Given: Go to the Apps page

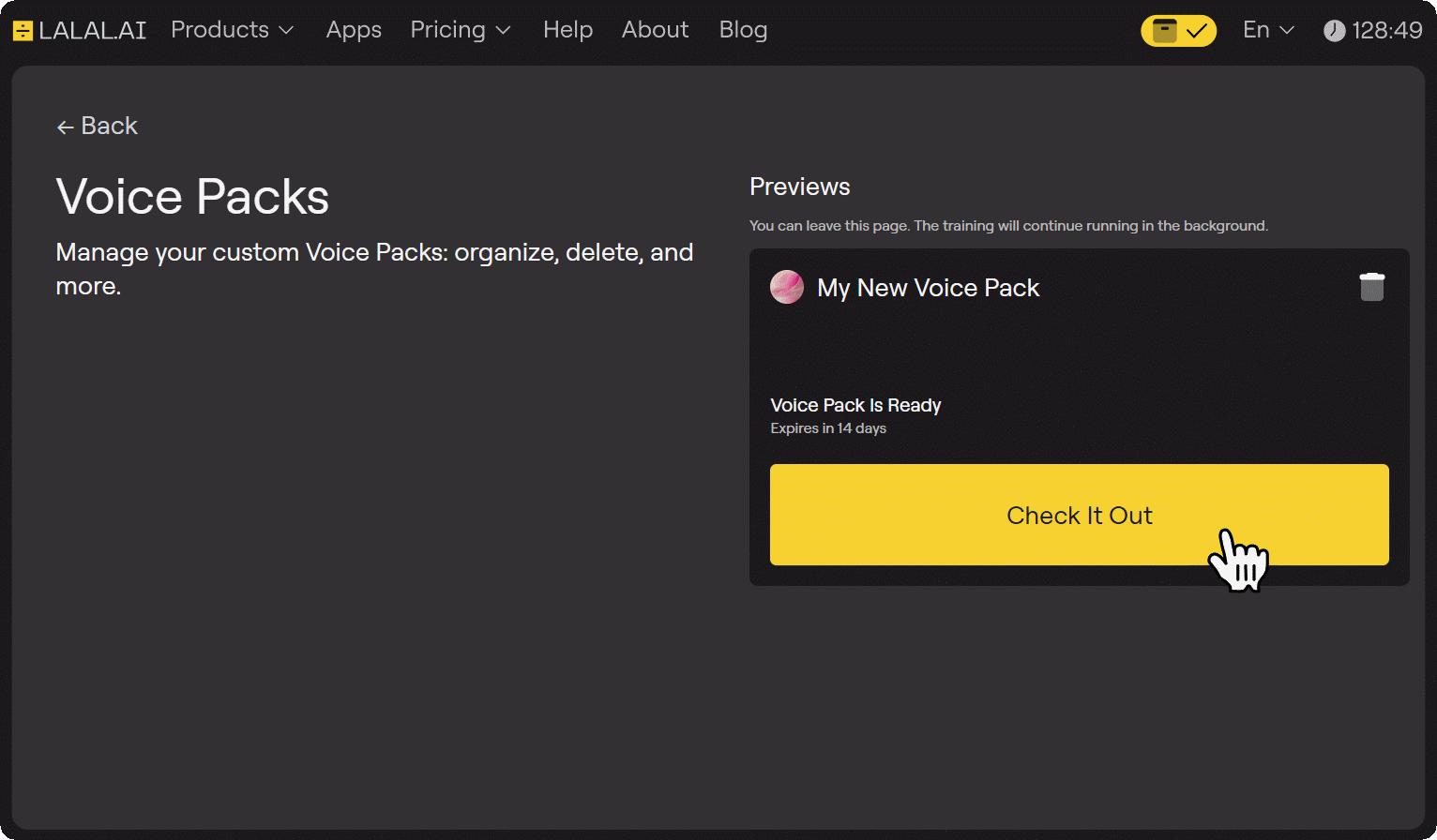Looking at the screenshot, I should [354, 30].
